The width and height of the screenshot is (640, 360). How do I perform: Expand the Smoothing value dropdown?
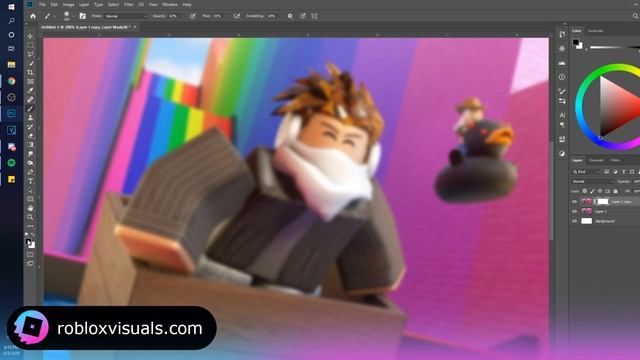coord(280,16)
